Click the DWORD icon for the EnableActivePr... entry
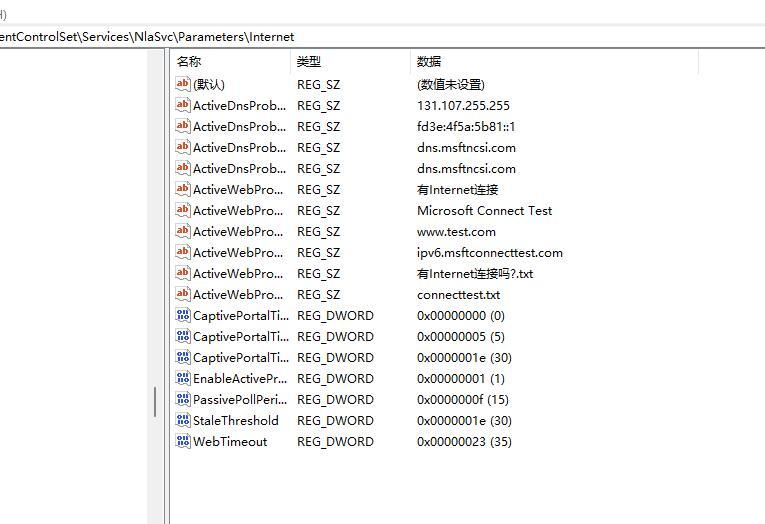Screen dimensions: 765x524 click(183, 379)
